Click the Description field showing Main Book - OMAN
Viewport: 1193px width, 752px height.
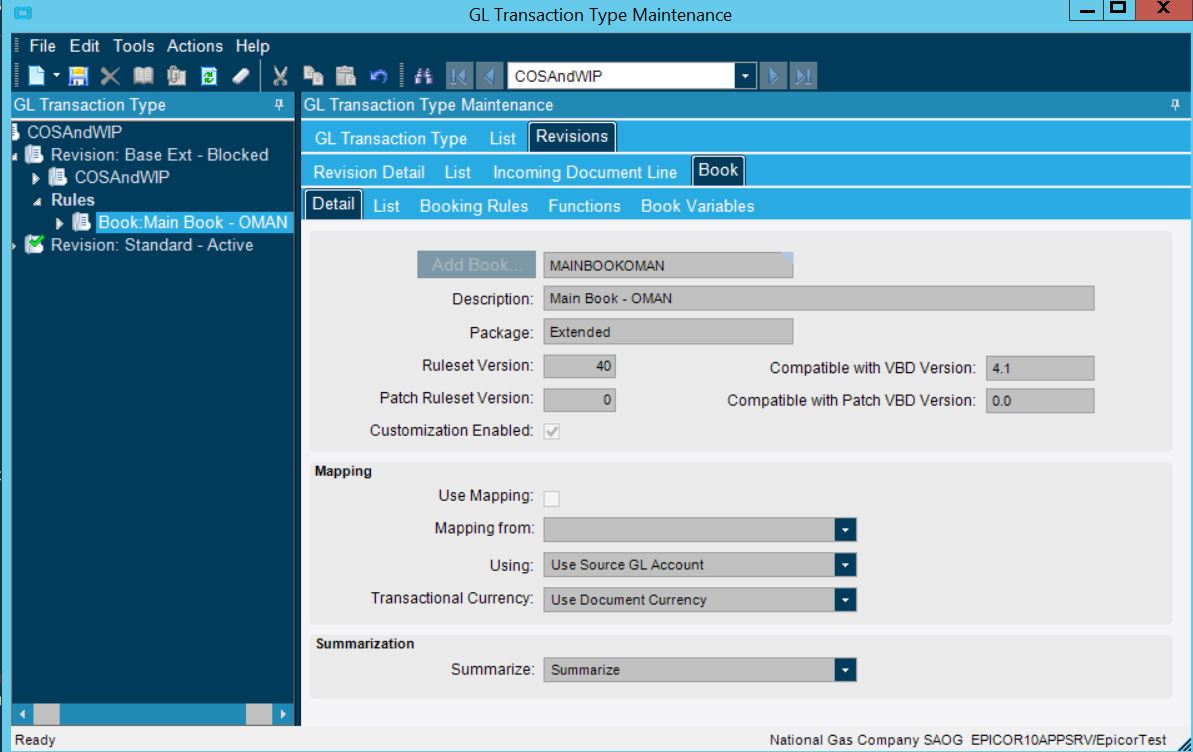(819, 298)
